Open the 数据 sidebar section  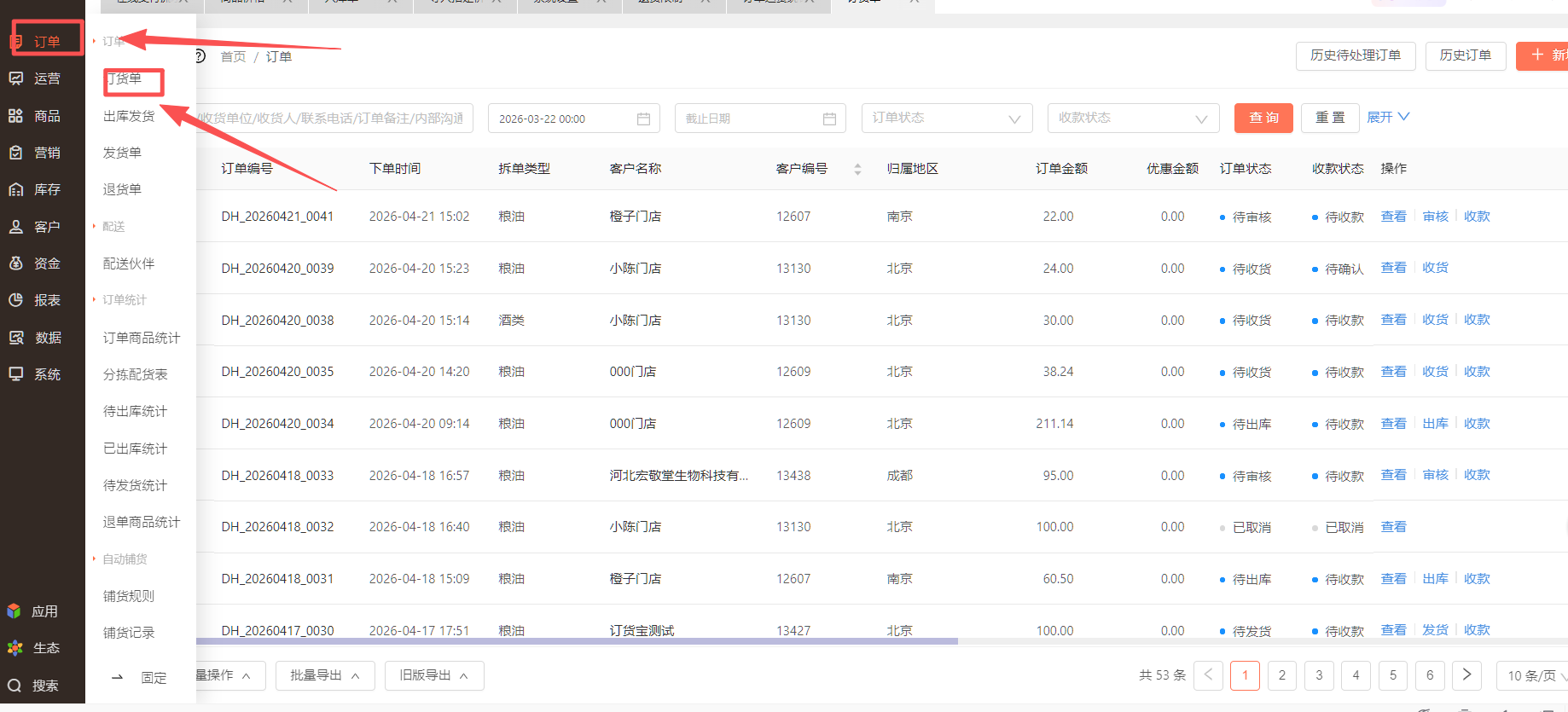click(x=36, y=338)
